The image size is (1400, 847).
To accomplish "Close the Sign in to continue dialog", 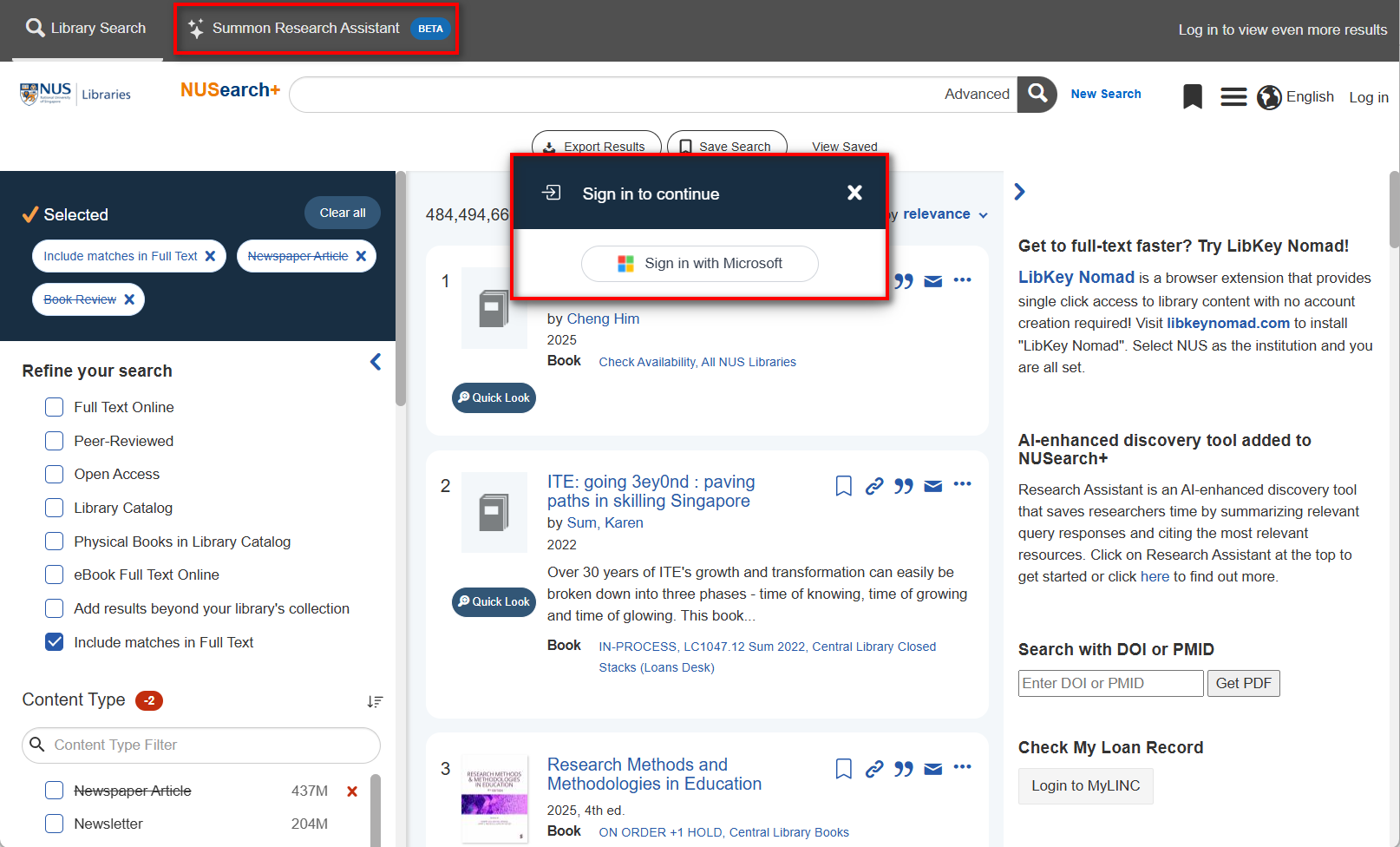I will 854,193.
